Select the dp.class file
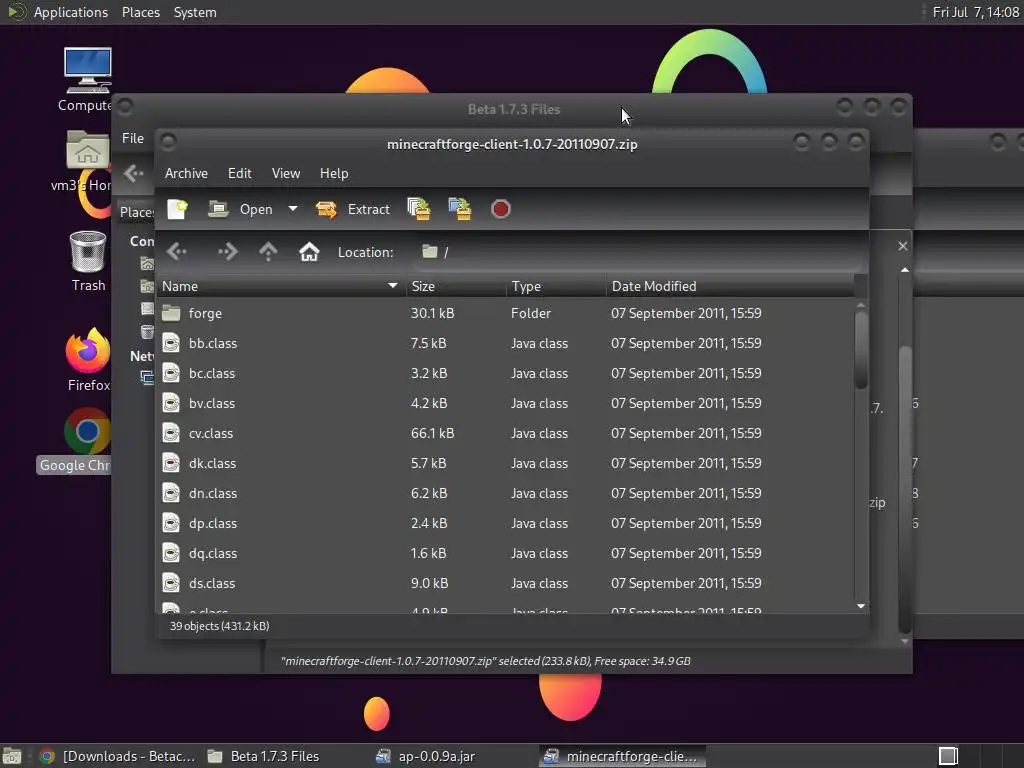 pos(506,524)
